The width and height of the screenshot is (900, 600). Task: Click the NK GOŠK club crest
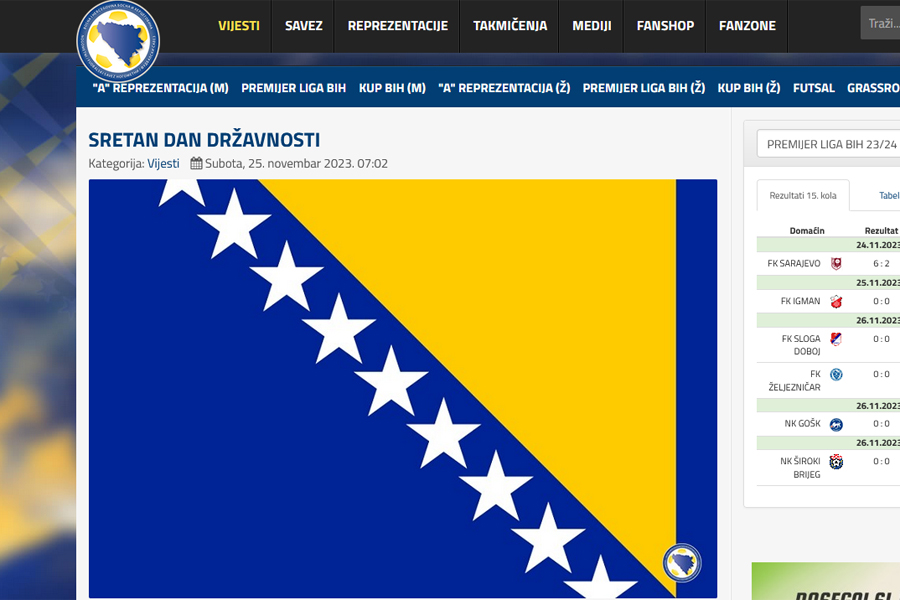(x=836, y=424)
